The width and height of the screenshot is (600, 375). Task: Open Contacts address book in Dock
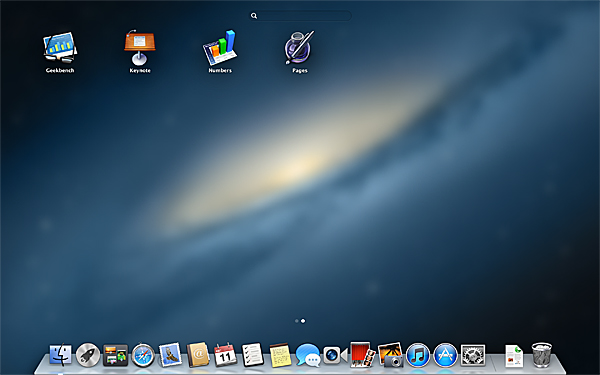click(198, 355)
